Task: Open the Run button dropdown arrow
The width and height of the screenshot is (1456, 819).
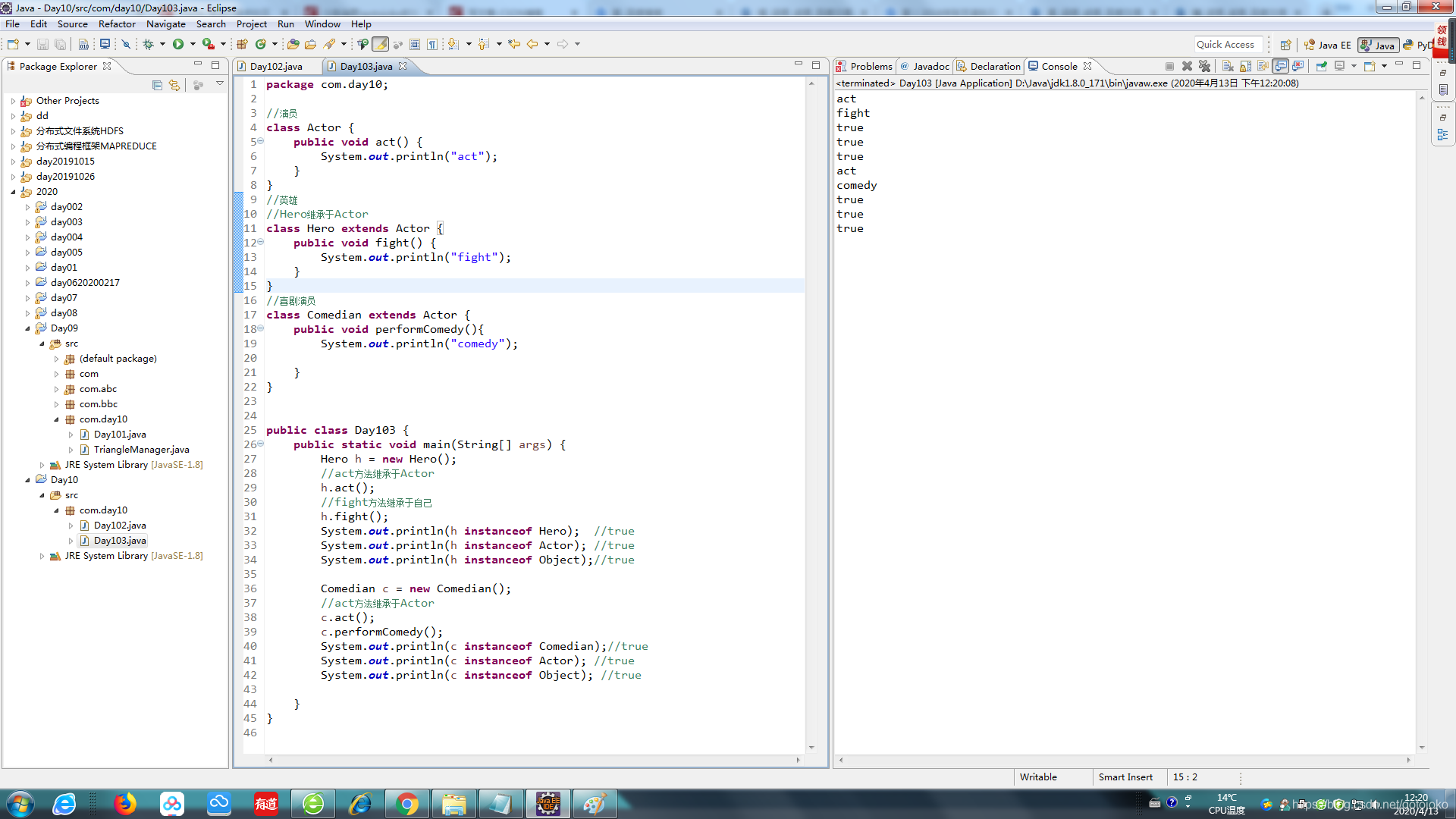Action: 193,44
